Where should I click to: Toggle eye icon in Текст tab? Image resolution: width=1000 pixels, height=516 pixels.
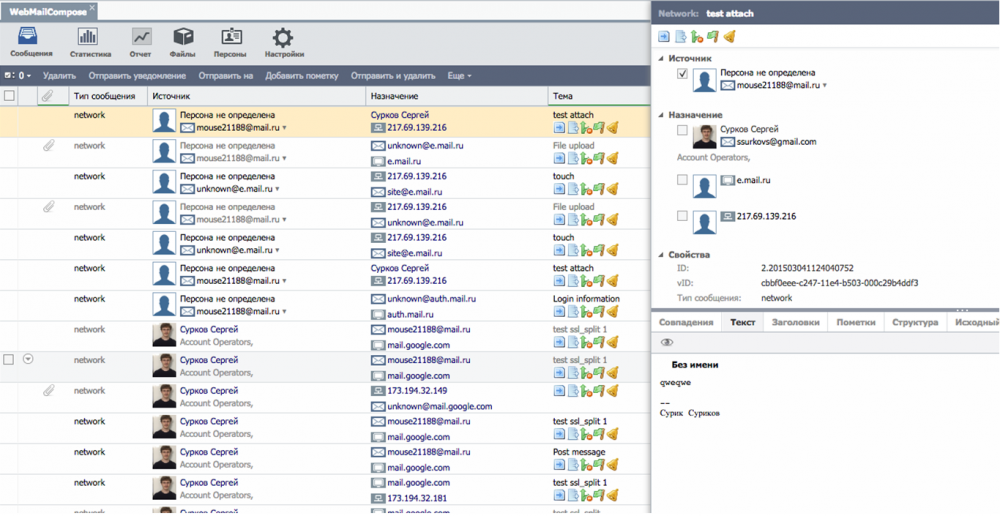point(667,342)
